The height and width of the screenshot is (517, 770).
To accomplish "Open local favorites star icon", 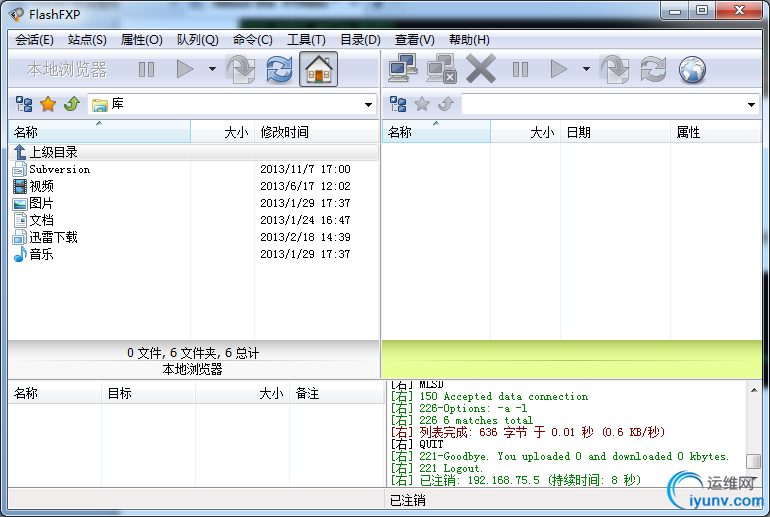I will coord(48,104).
